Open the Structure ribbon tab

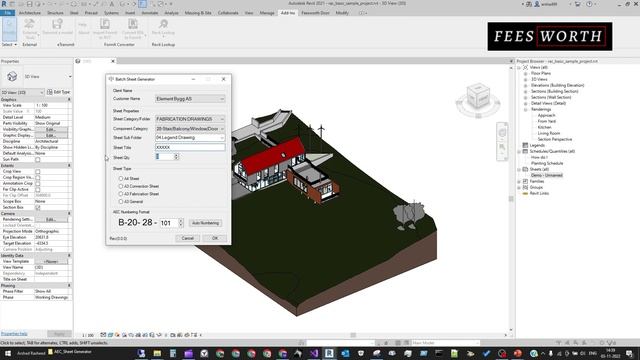tap(55, 13)
